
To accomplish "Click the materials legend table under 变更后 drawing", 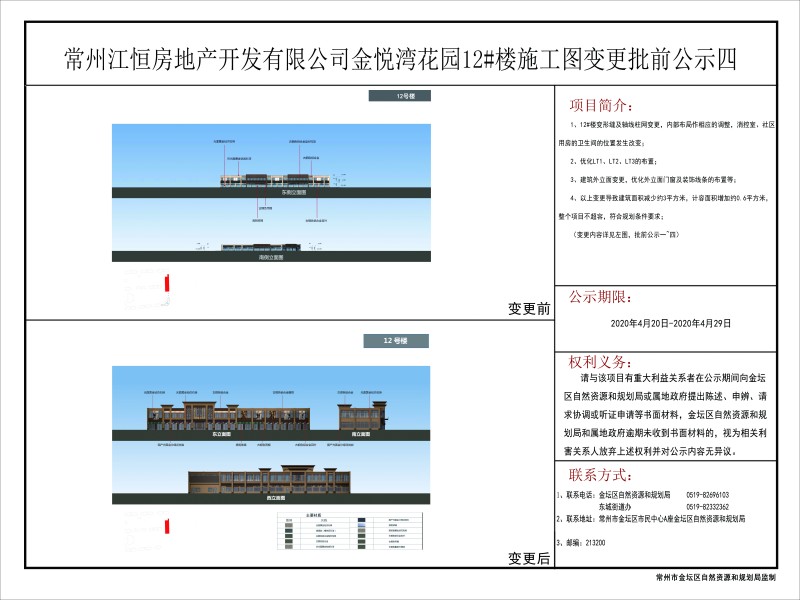I will coord(350,531).
